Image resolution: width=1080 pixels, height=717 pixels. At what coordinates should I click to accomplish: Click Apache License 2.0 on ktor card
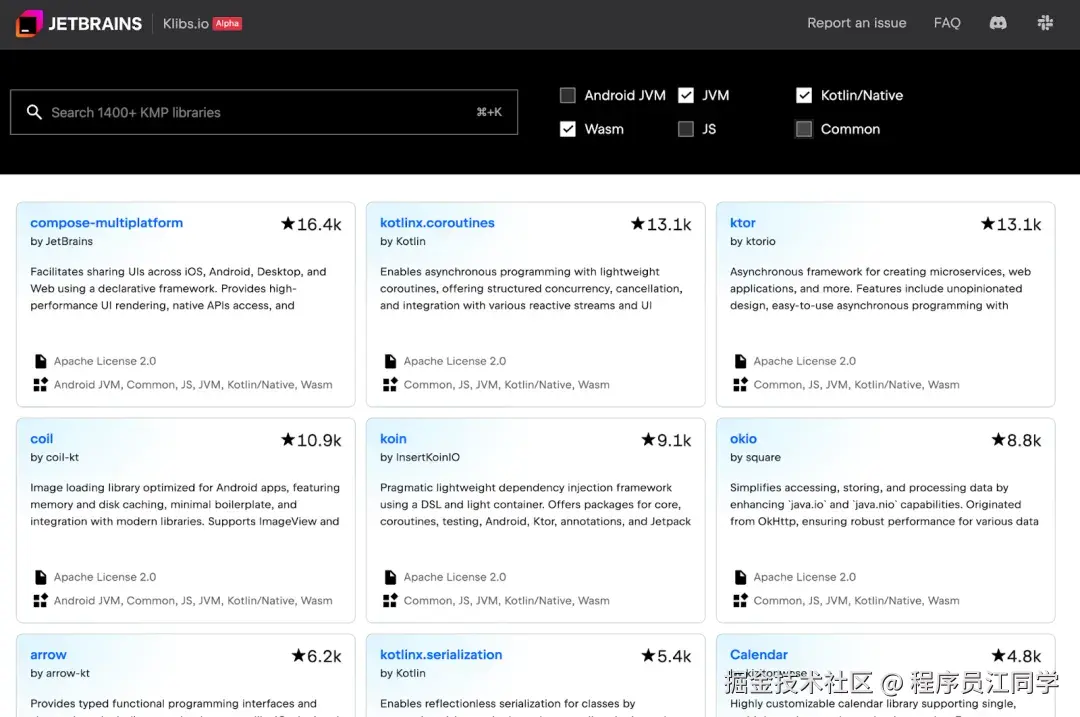pos(804,361)
